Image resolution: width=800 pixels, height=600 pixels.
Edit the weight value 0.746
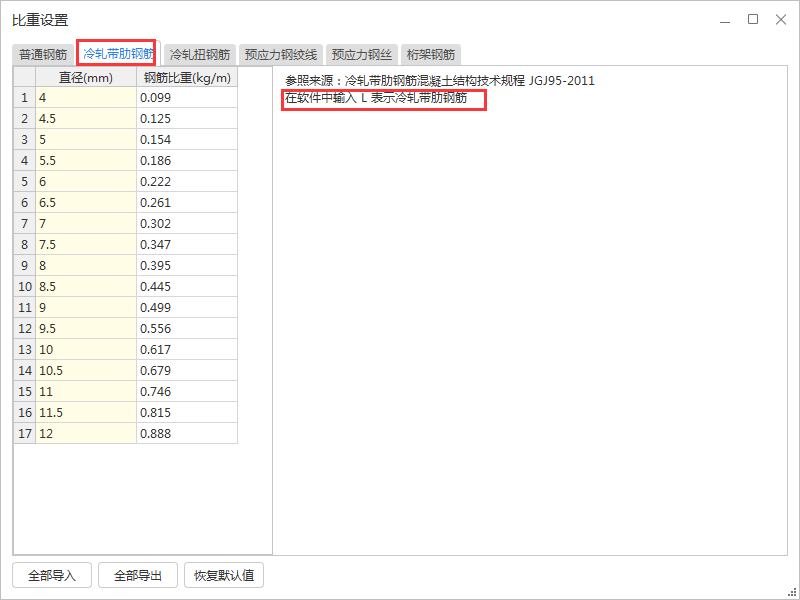(187, 391)
